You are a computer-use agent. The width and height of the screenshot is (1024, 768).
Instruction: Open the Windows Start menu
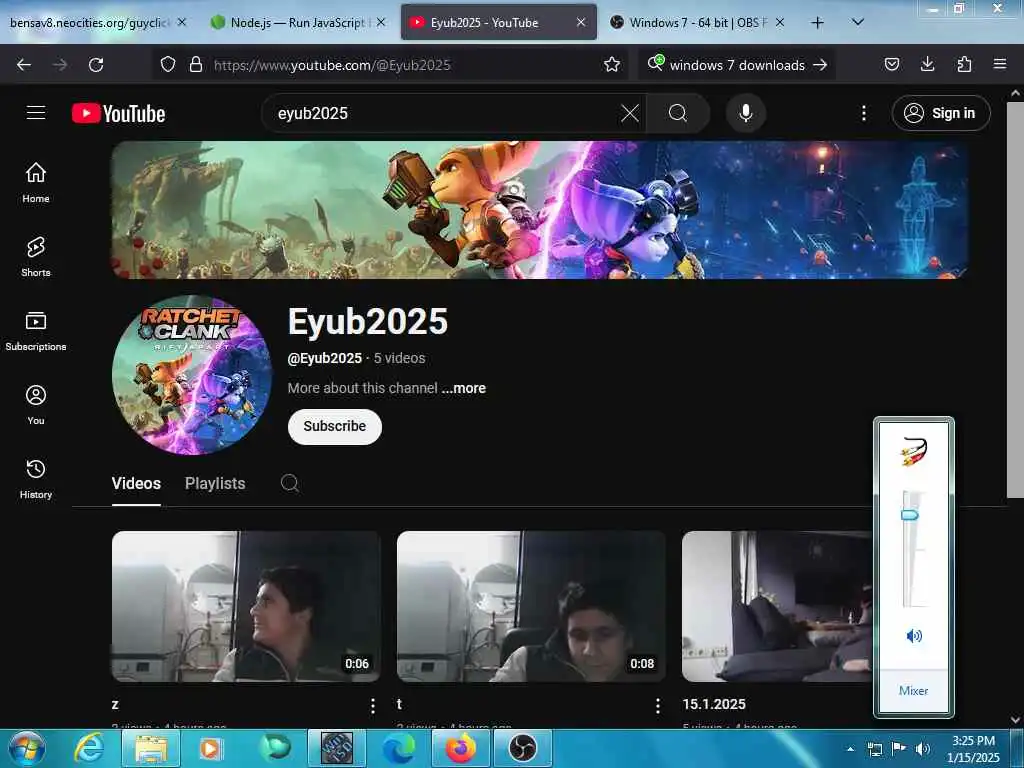tap(27, 748)
